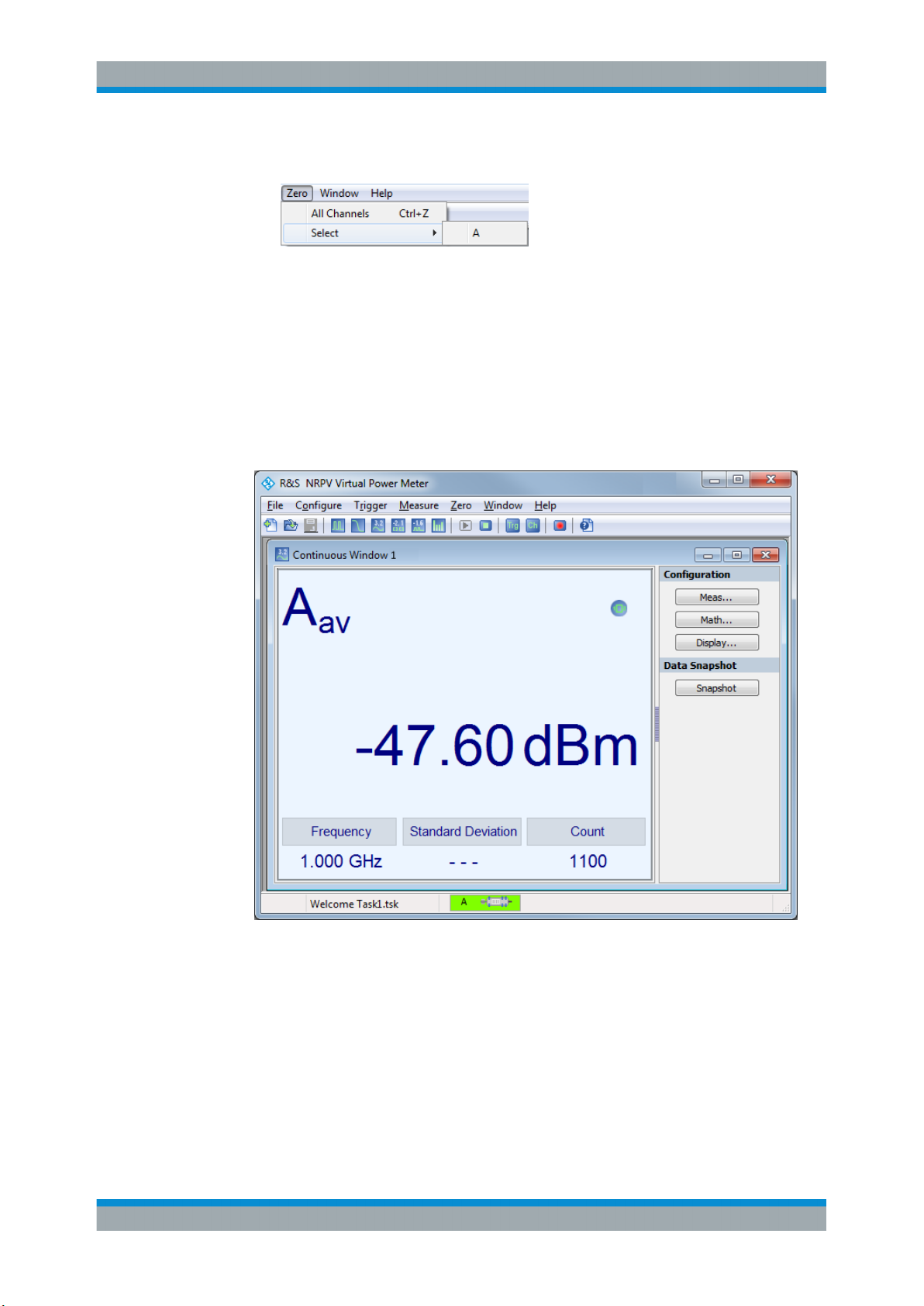Click the -1.6 measurement mode icon

(x=419, y=526)
